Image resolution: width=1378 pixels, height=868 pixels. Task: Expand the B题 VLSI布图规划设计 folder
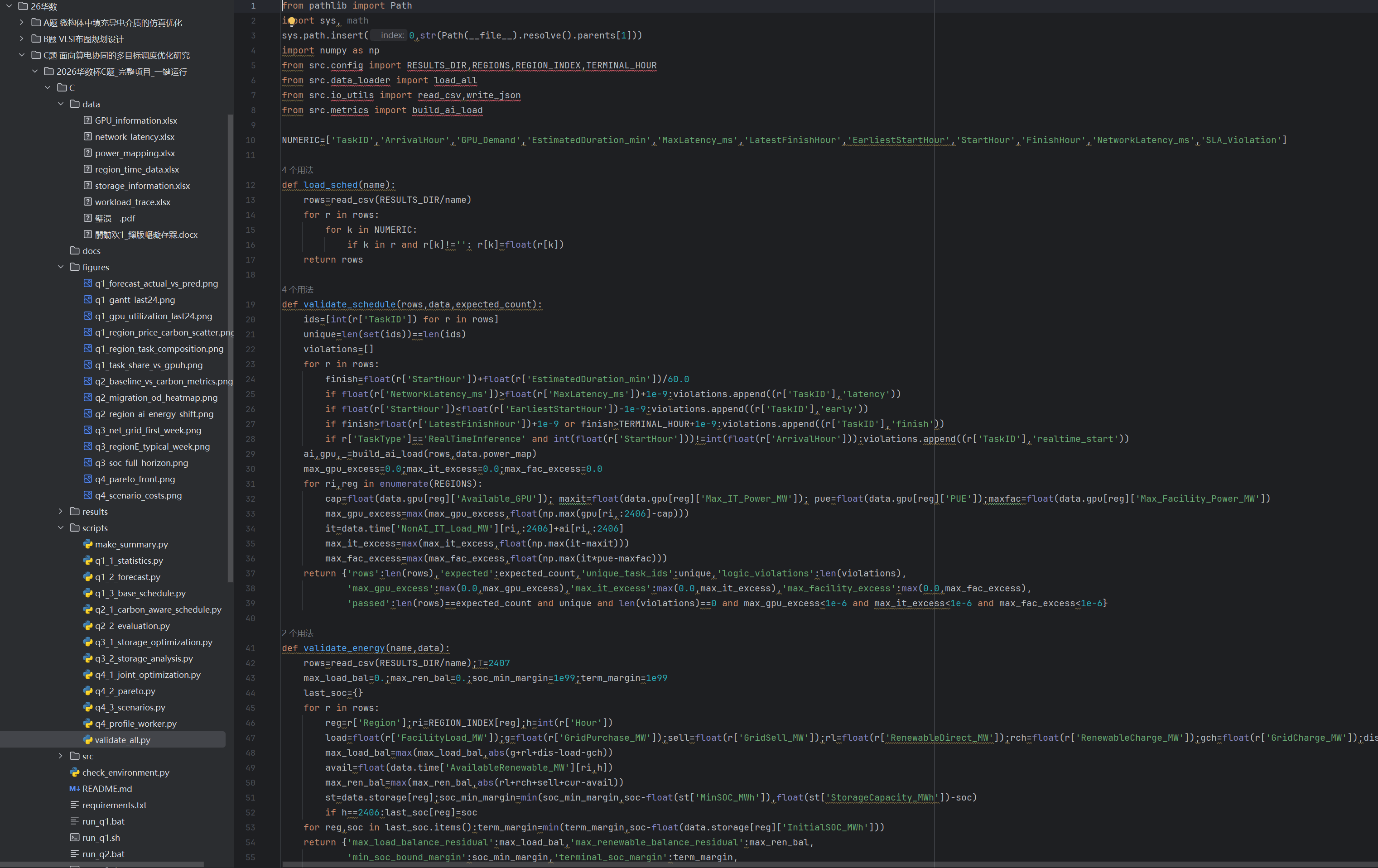(x=22, y=39)
